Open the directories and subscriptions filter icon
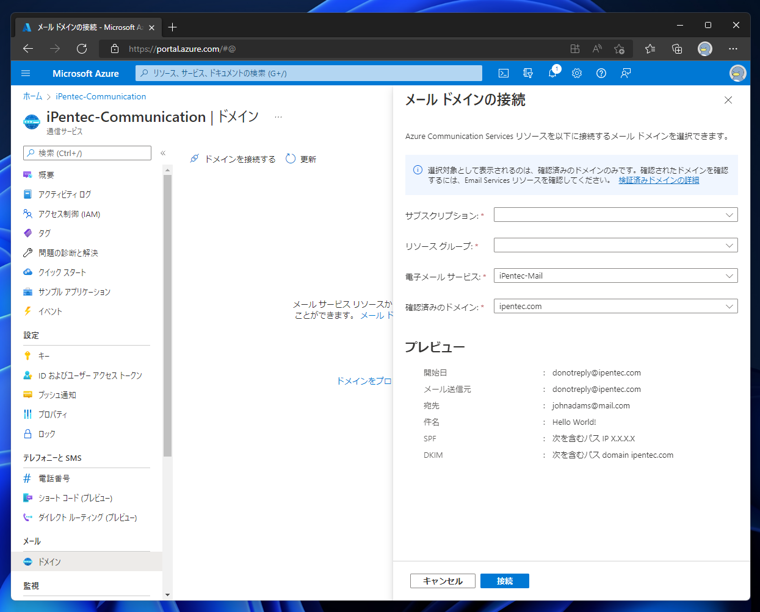The width and height of the screenshot is (760, 612). click(528, 73)
